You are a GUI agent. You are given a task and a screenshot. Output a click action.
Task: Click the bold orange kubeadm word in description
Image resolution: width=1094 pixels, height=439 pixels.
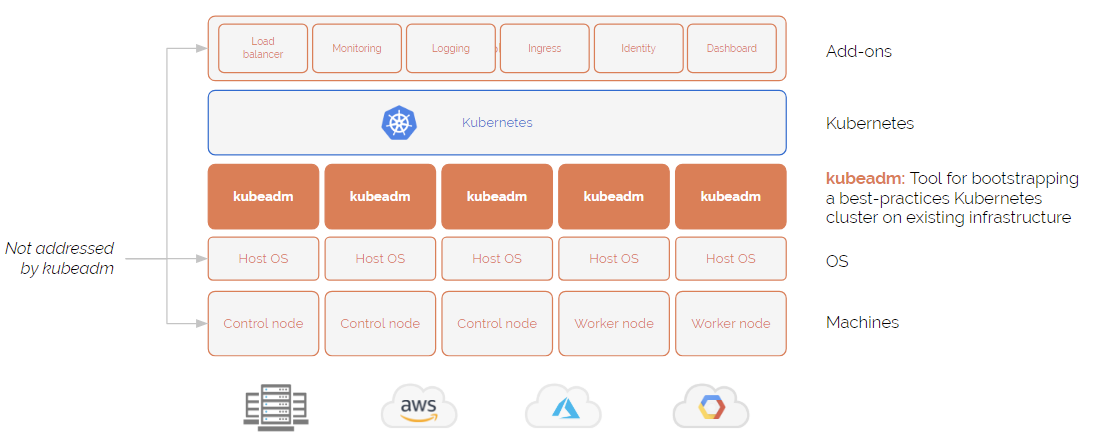click(x=864, y=179)
